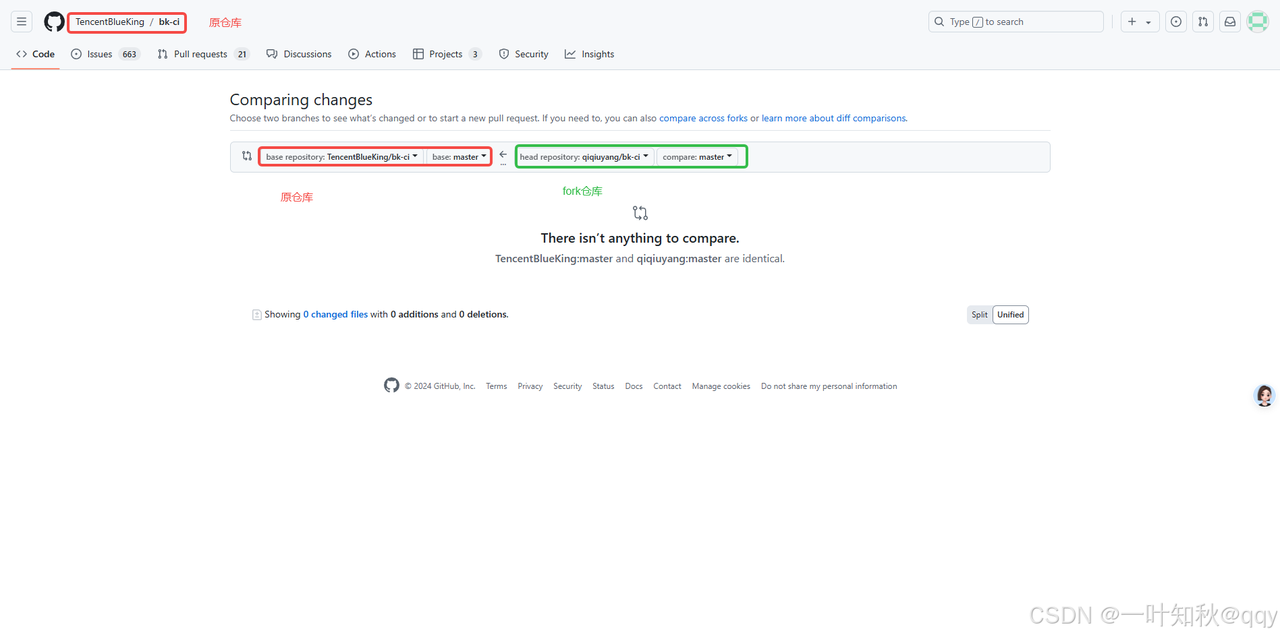The height and width of the screenshot is (637, 1280).
Task: Switch to the Issues tab
Action: [x=105, y=54]
